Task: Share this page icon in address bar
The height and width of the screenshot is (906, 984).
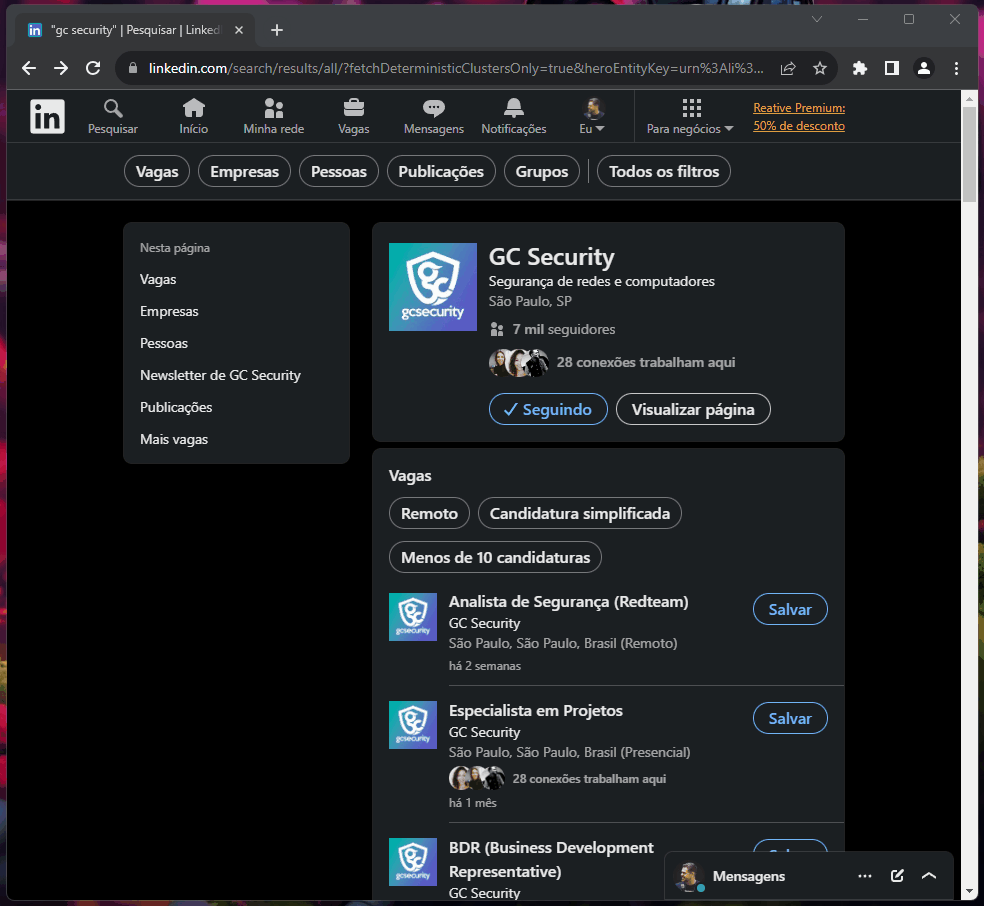Action: pos(788,68)
